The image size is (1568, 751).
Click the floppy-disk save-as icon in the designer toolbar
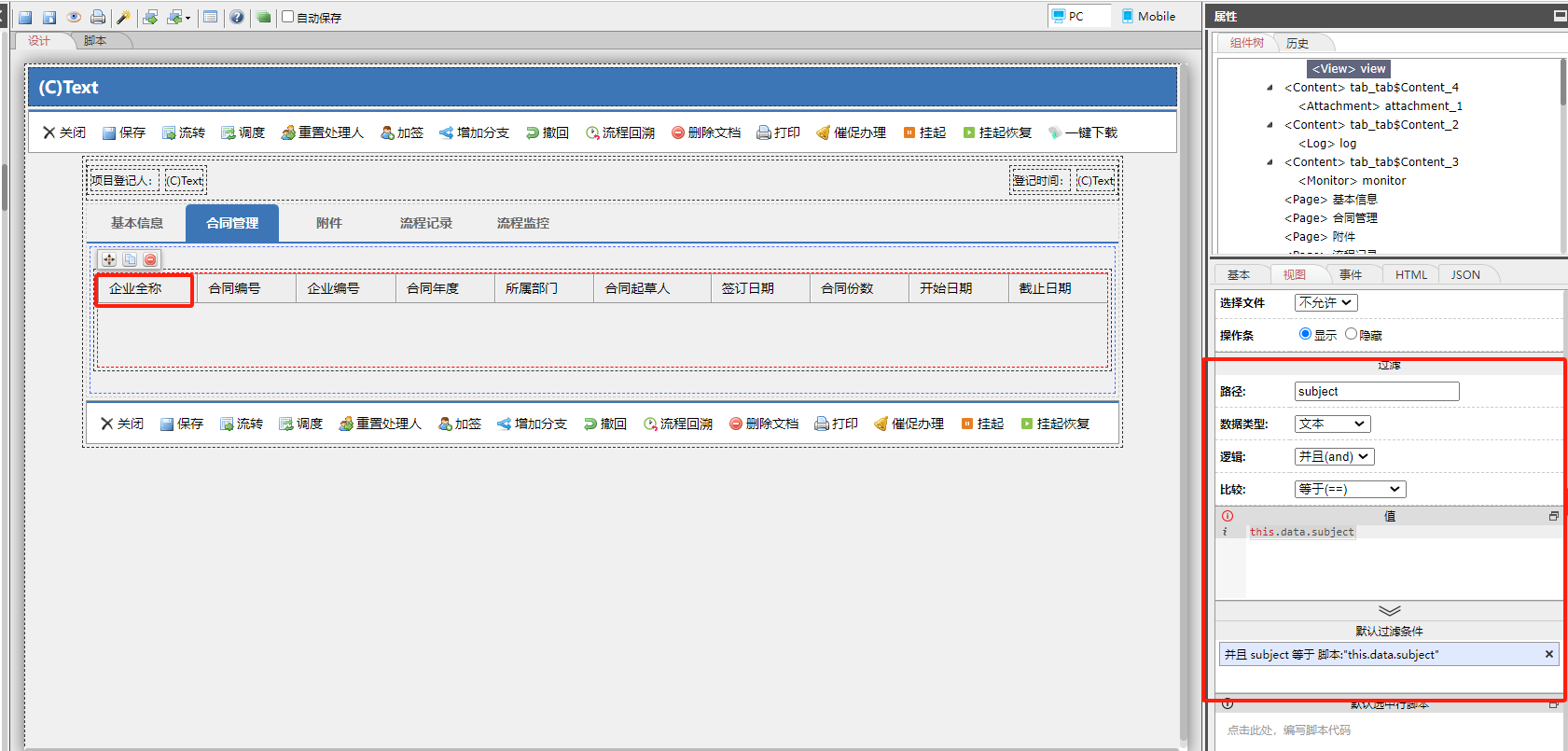pos(49,17)
